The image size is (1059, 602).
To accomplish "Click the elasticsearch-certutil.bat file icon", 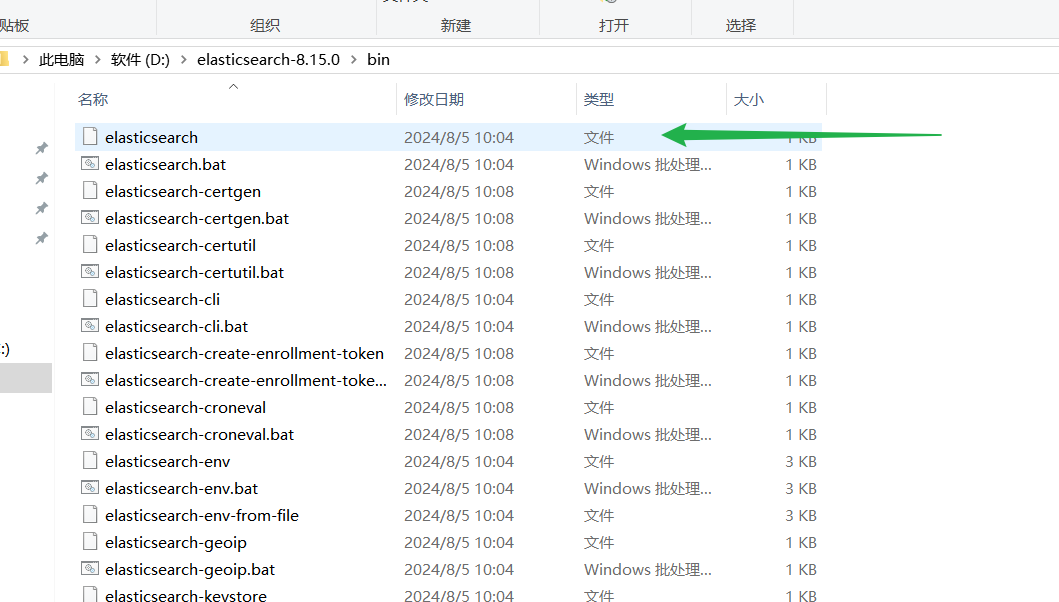I will [x=90, y=272].
